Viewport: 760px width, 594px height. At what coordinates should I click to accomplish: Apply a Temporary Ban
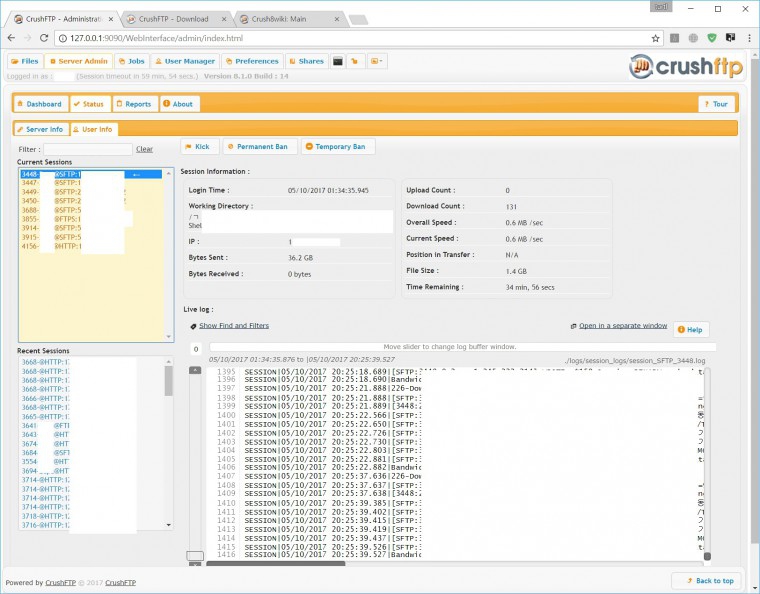336,147
